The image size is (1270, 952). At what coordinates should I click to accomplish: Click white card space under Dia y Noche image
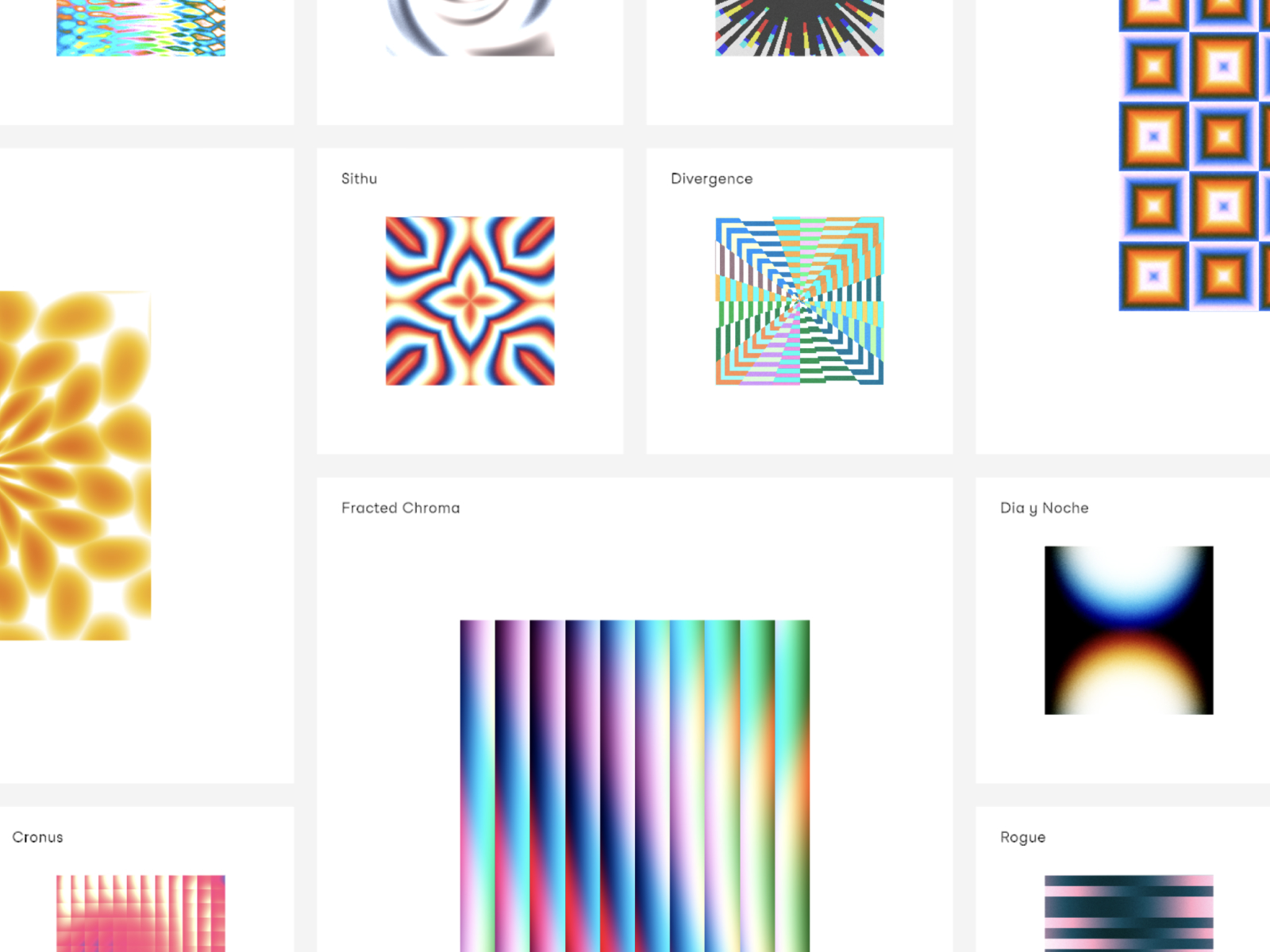pyautogui.click(x=1128, y=750)
